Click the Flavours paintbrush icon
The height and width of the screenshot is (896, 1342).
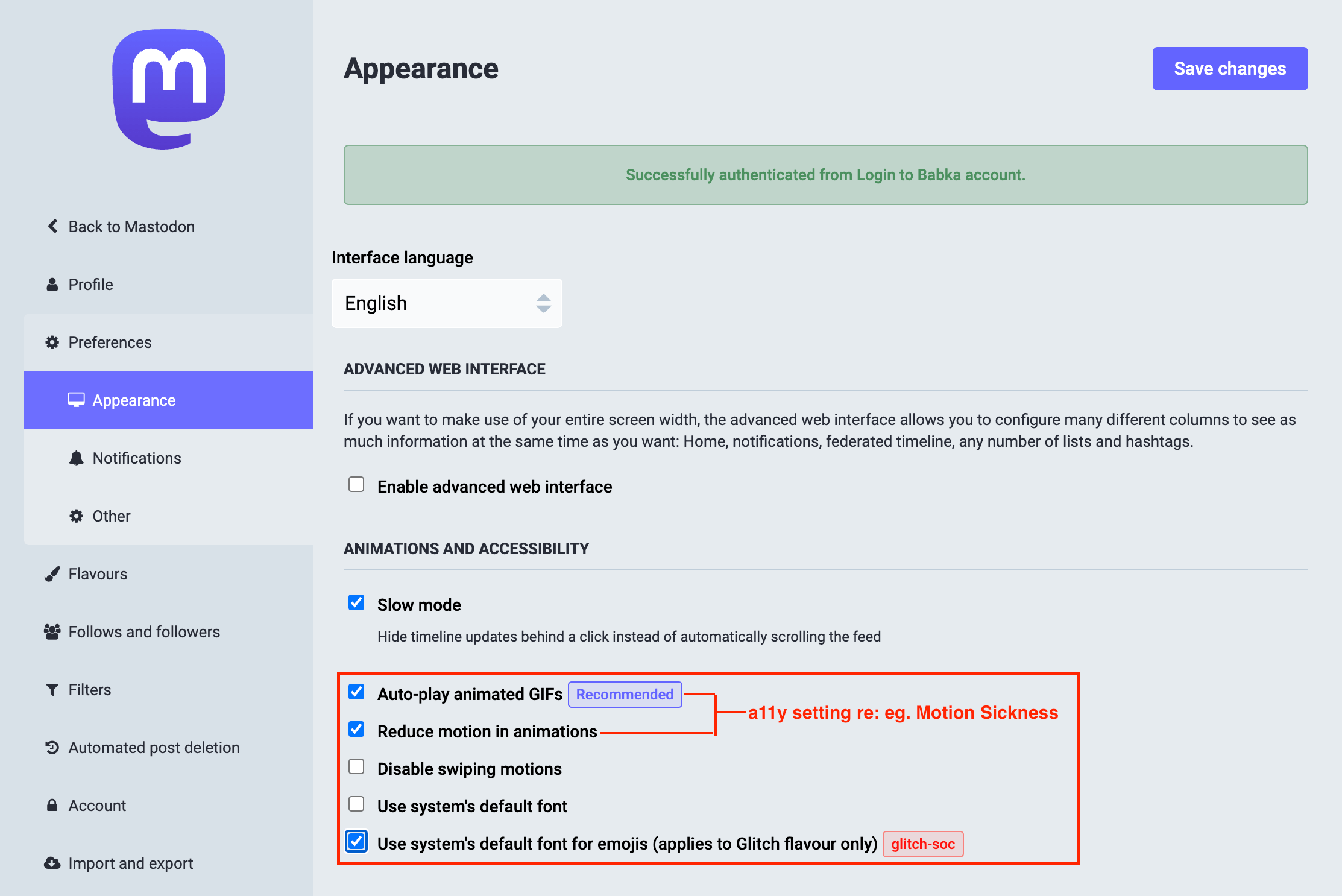(52, 574)
